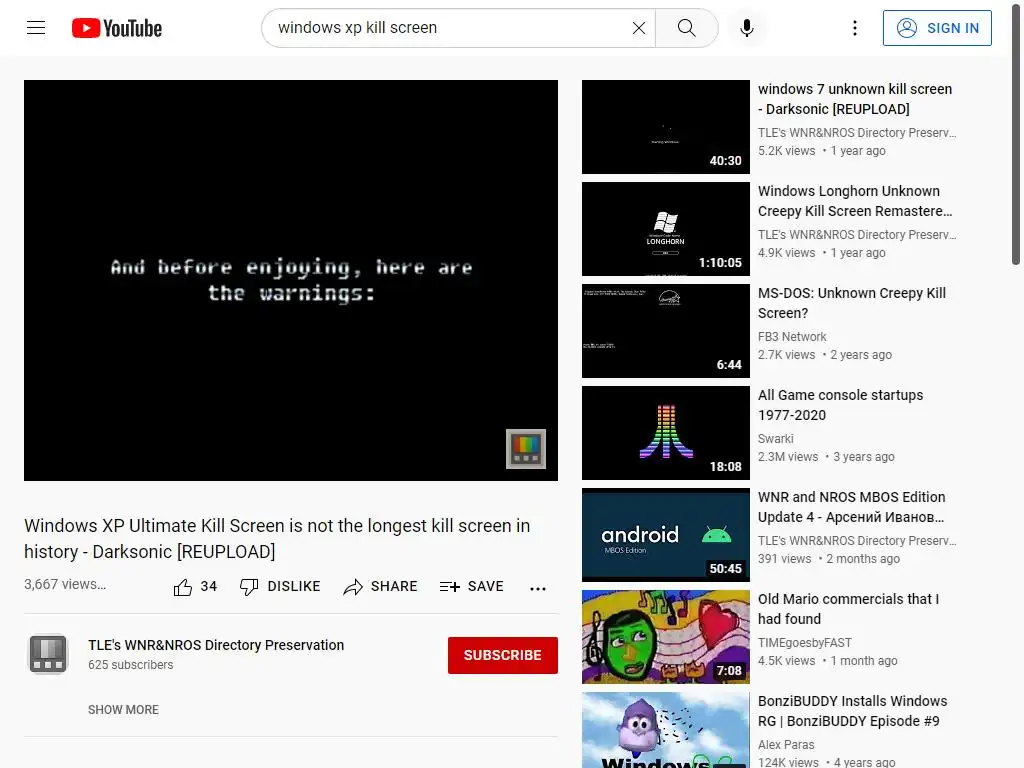1024x768 pixels.
Task: Visit TIMEgoesbyFAST channel
Action: click(805, 642)
